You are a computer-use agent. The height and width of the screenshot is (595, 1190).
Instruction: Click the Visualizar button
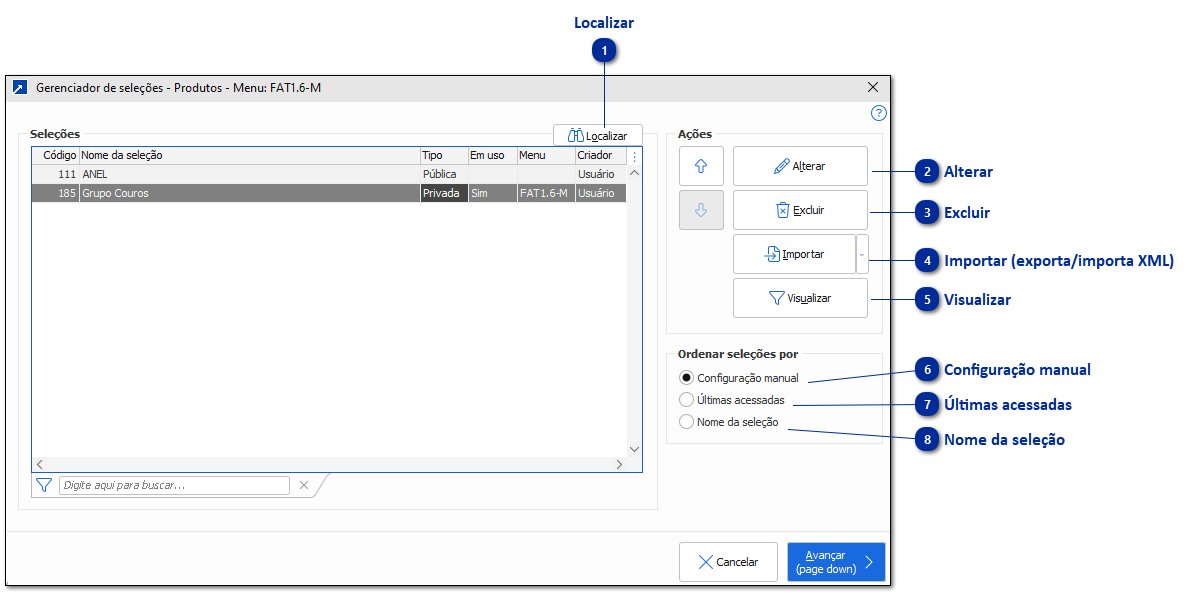[x=800, y=298]
